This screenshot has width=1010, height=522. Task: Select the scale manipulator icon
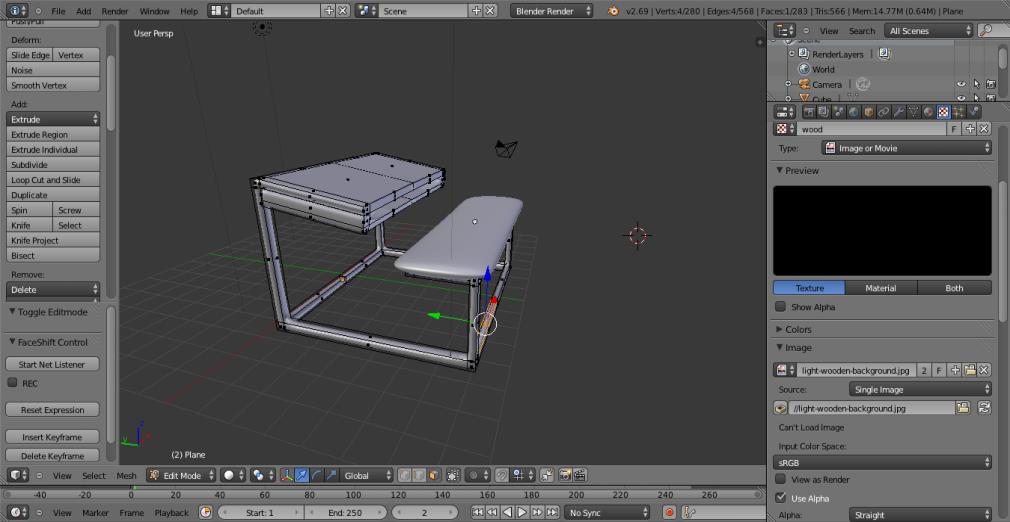[x=331, y=476]
